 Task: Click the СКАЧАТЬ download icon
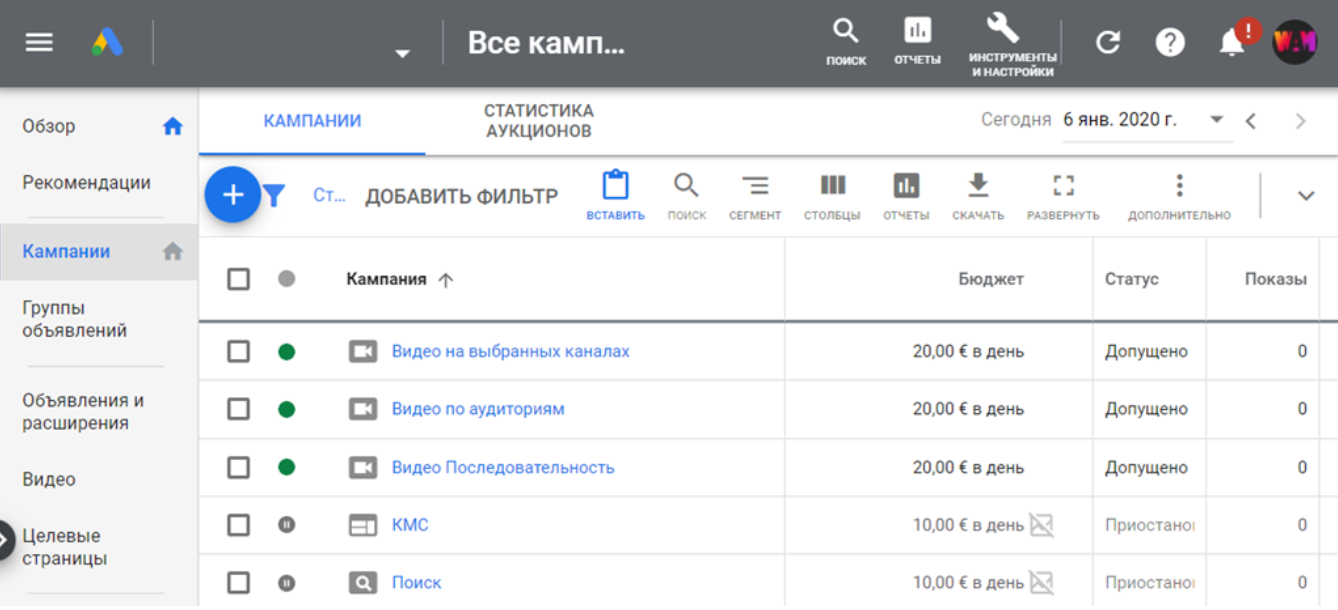[x=978, y=196]
